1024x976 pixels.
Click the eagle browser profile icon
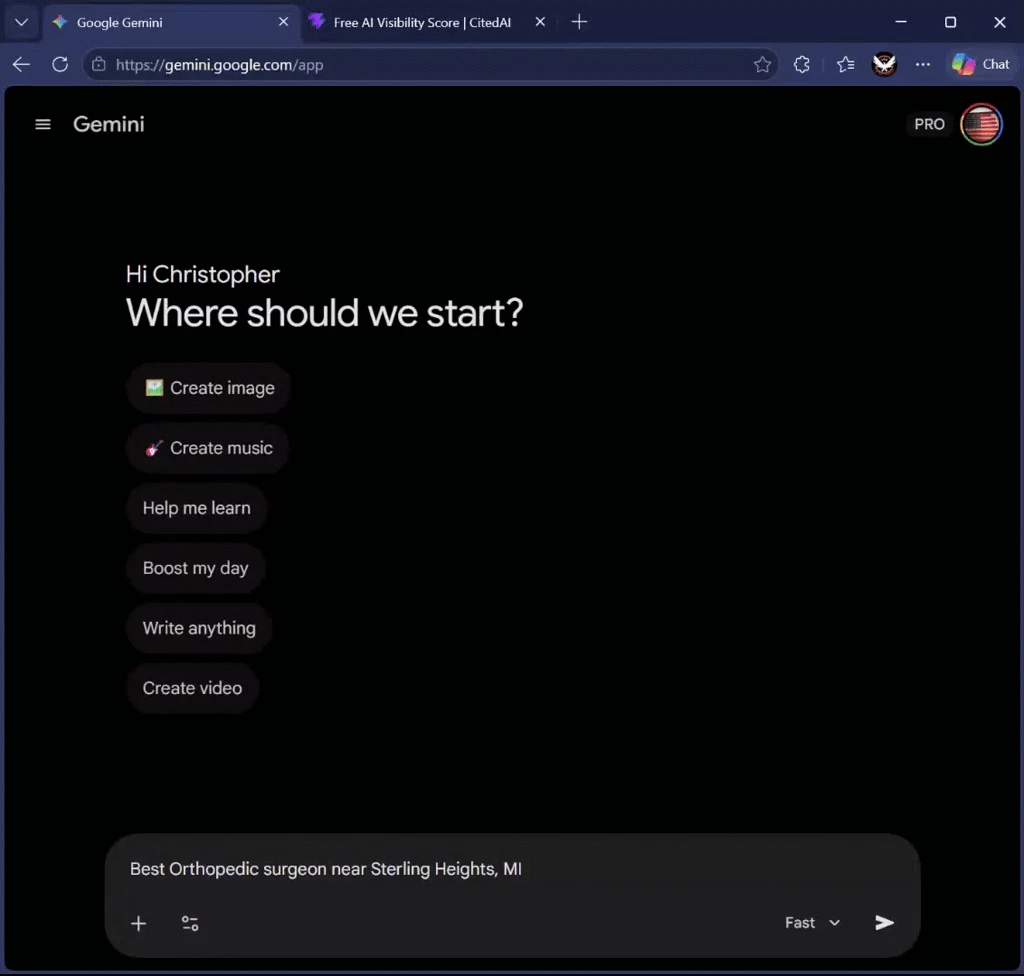point(884,65)
